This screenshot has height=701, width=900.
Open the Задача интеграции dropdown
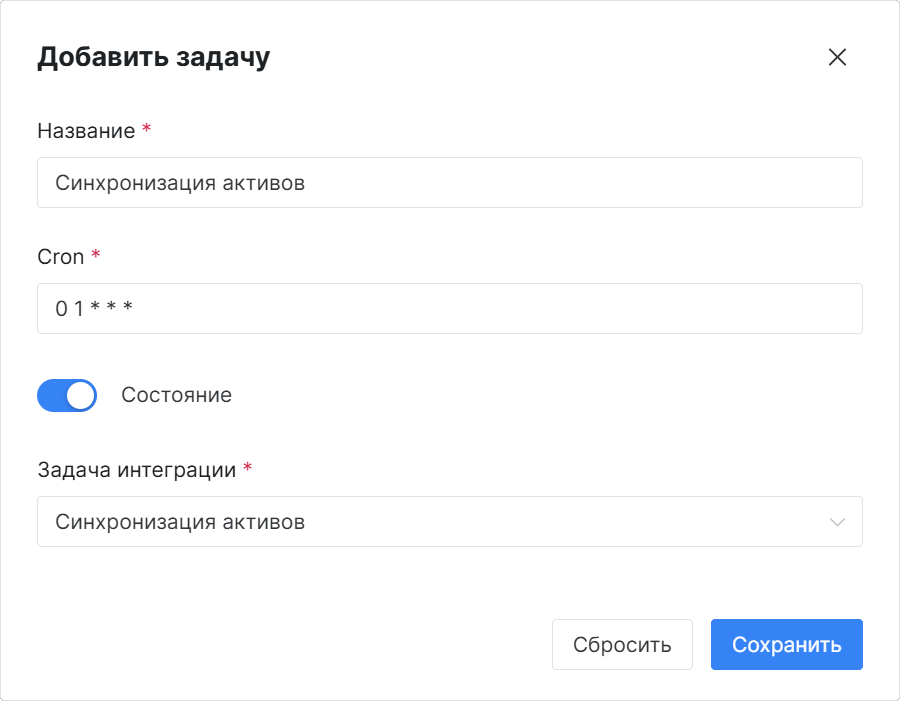coord(450,521)
